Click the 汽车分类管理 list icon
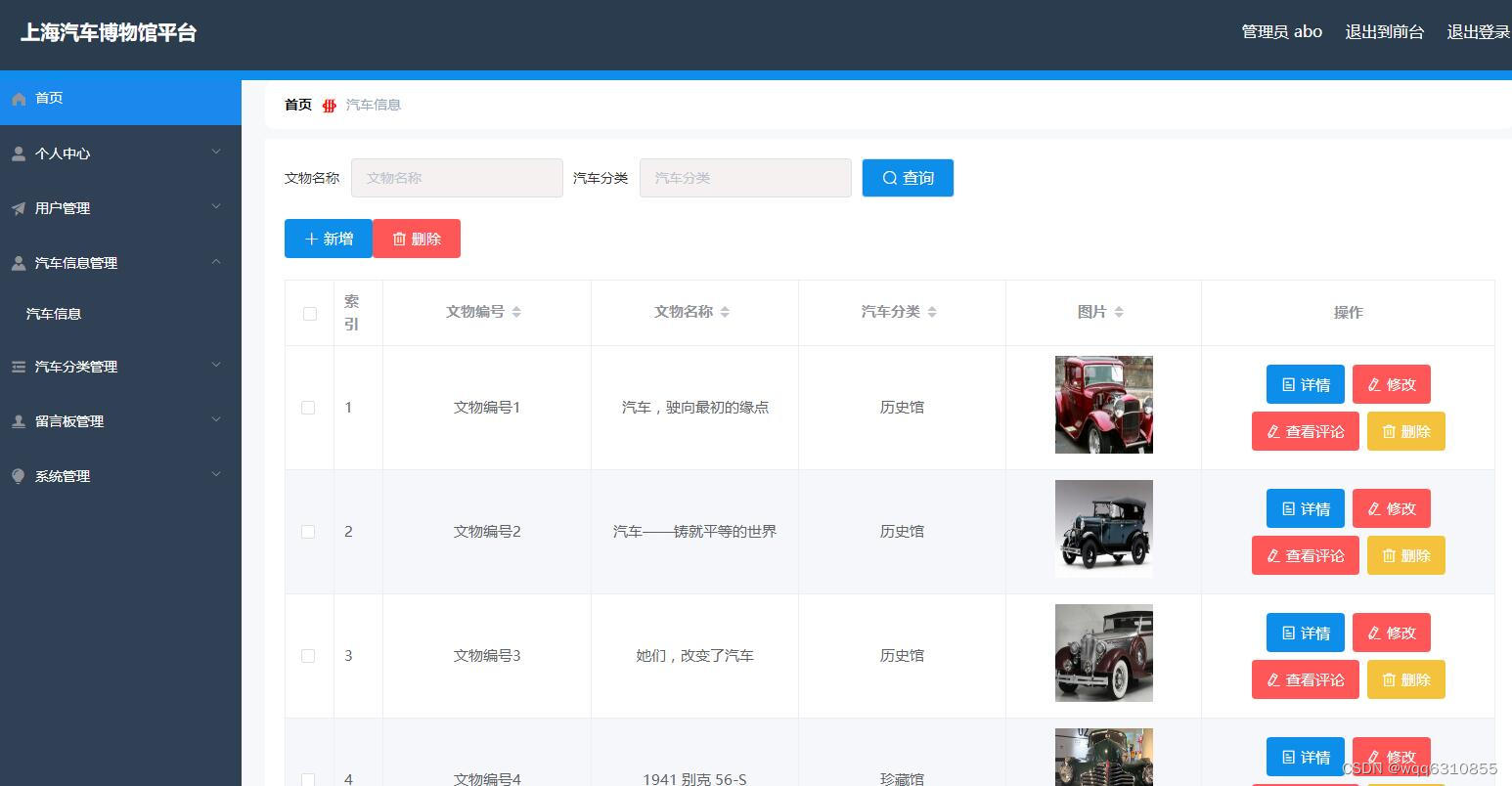This screenshot has height=786, width=1512. (18, 367)
